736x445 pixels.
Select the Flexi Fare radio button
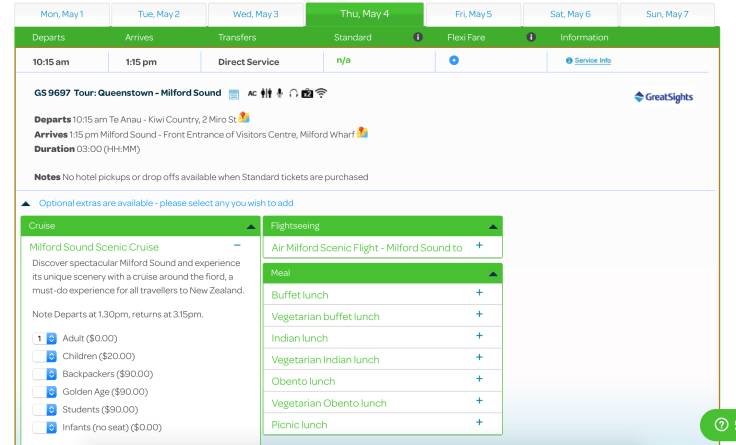(x=454, y=61)
